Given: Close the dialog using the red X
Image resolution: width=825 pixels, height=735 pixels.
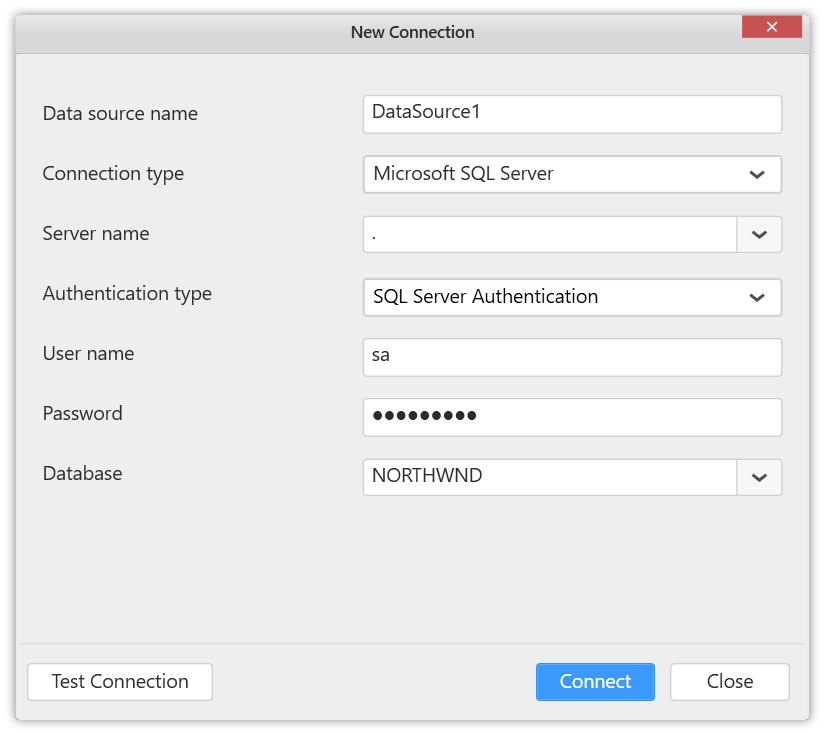Looking at the screenshot, I should (771, 27).
